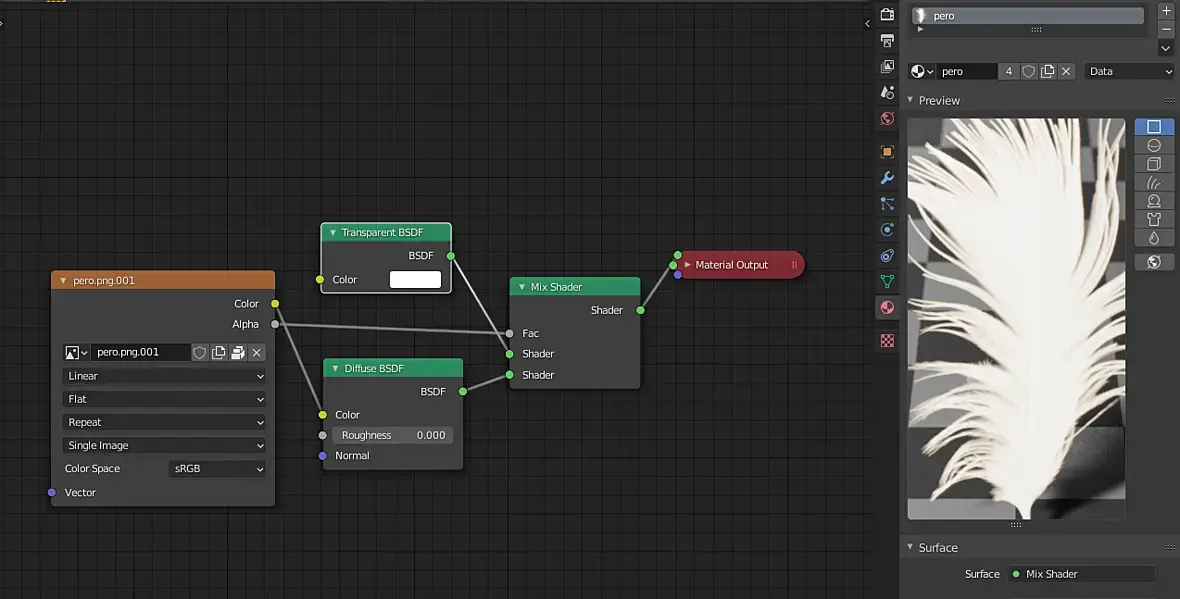Click image node Alpha output socket

[275, 324]
